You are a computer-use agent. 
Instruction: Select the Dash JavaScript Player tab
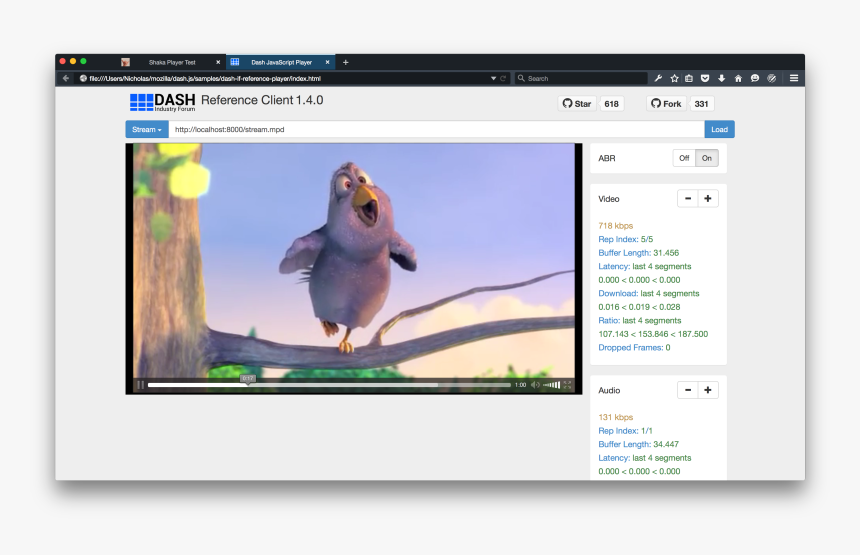pos(281,63)
